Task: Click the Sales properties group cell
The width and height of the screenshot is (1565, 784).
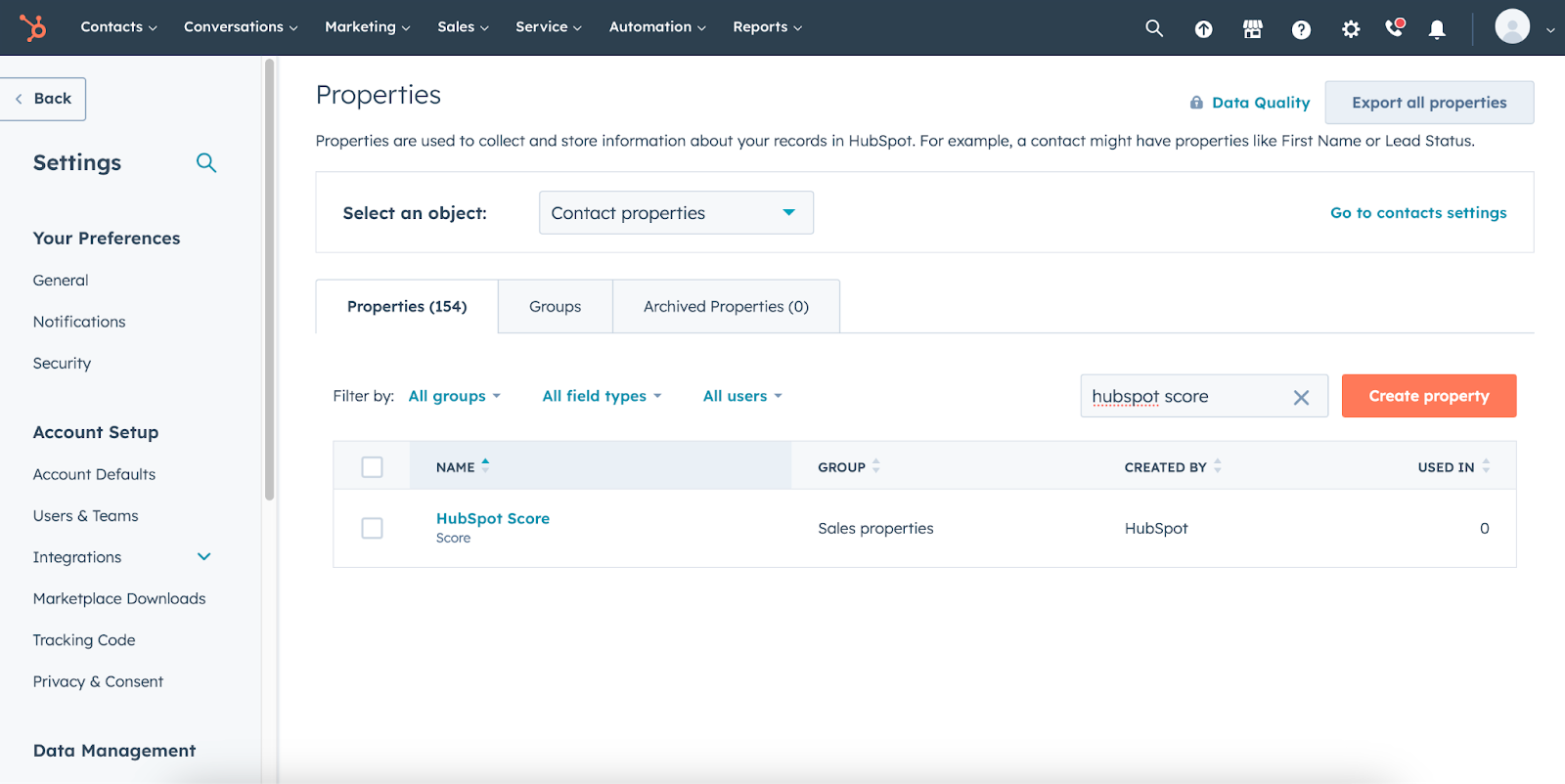Action: pos(875,529)
